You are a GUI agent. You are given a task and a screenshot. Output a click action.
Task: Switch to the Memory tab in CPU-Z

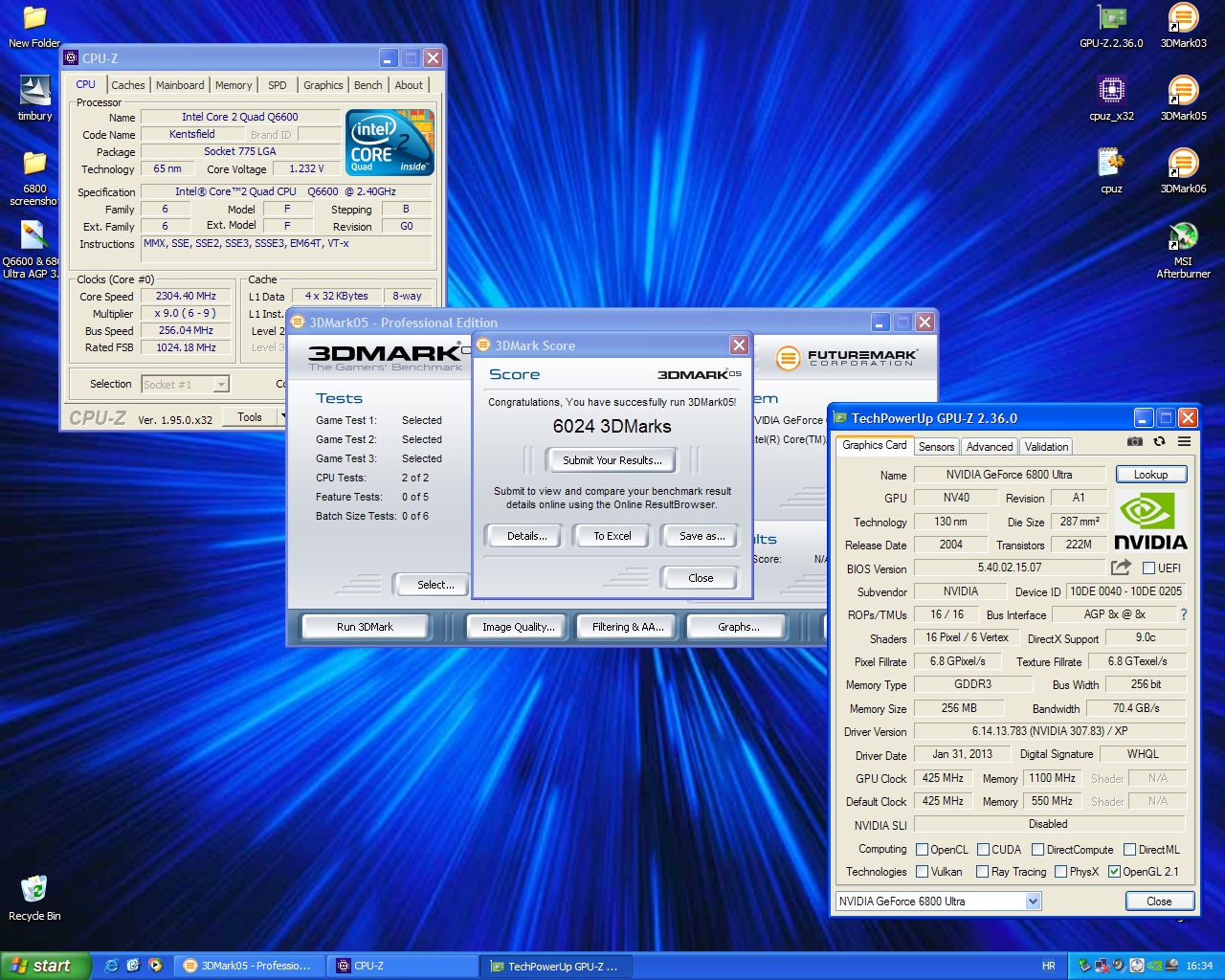tap(234, 85)
